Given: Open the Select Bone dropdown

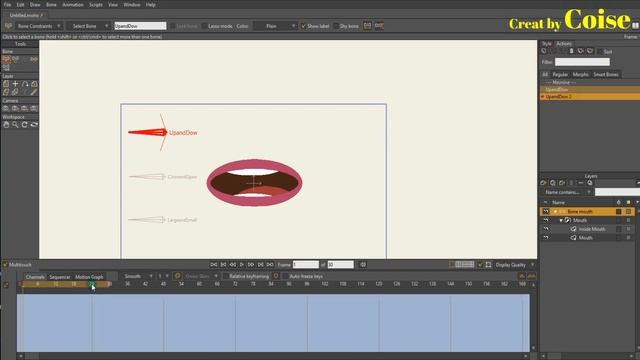Looking at the screenshot, I should (88, 26).
